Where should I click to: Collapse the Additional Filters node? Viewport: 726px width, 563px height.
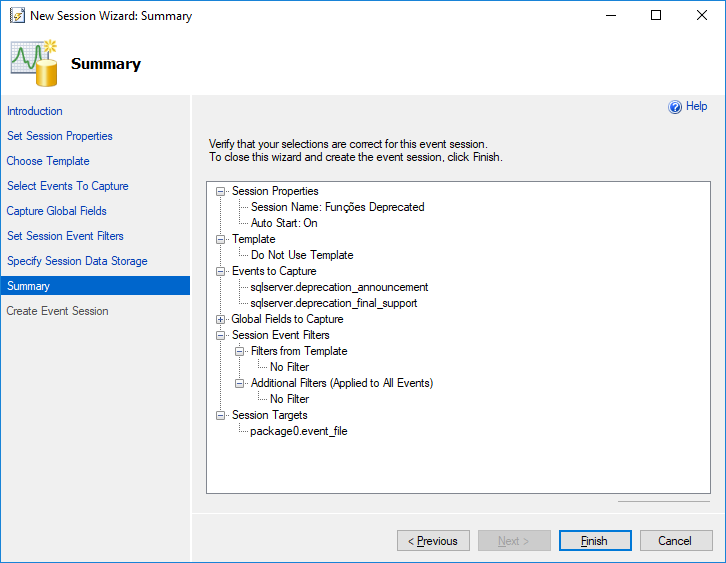coord(239,383)
